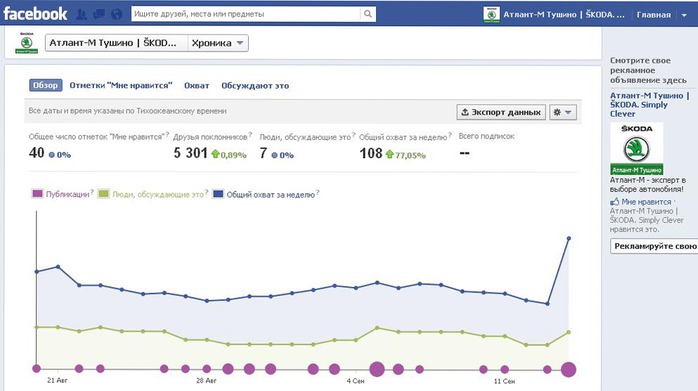
Task: Click the Всего подписок label
Action: click(x=487, y=136)
